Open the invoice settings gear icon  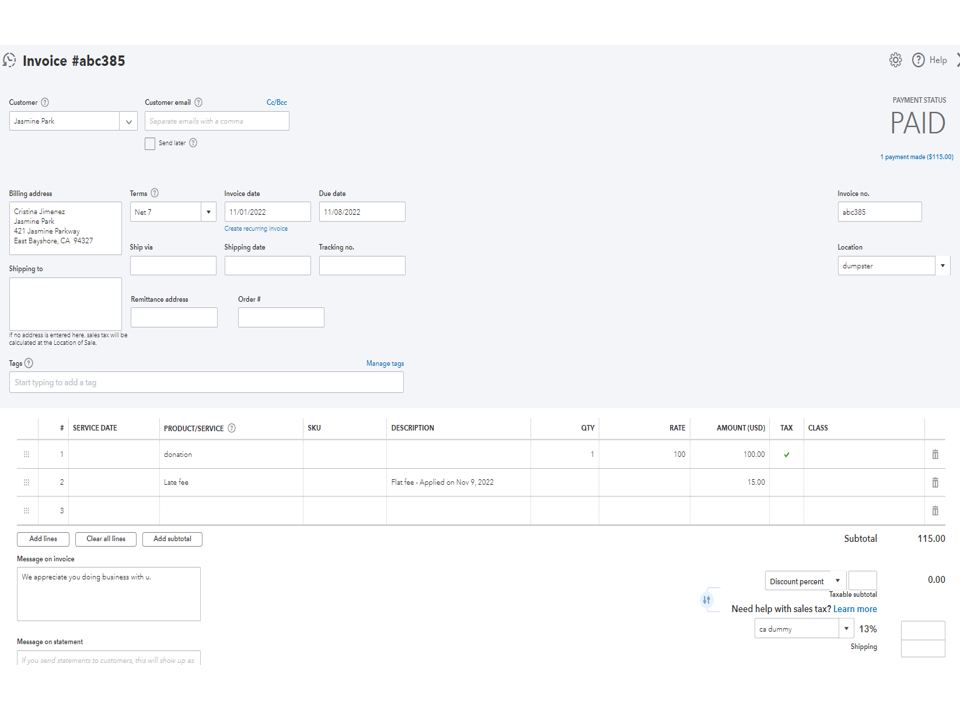coord(895,60)
